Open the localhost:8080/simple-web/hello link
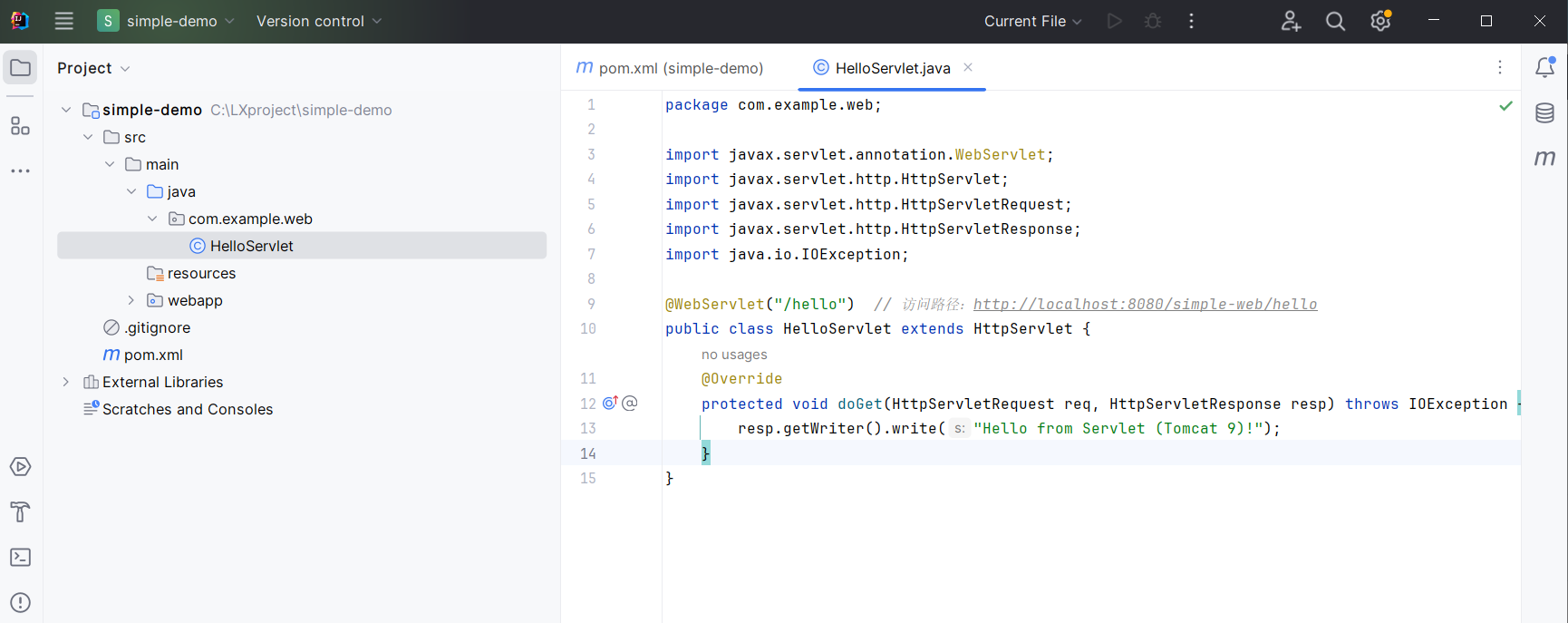Viewport: 1568px width, 623px height. (x=1145, y=305)
